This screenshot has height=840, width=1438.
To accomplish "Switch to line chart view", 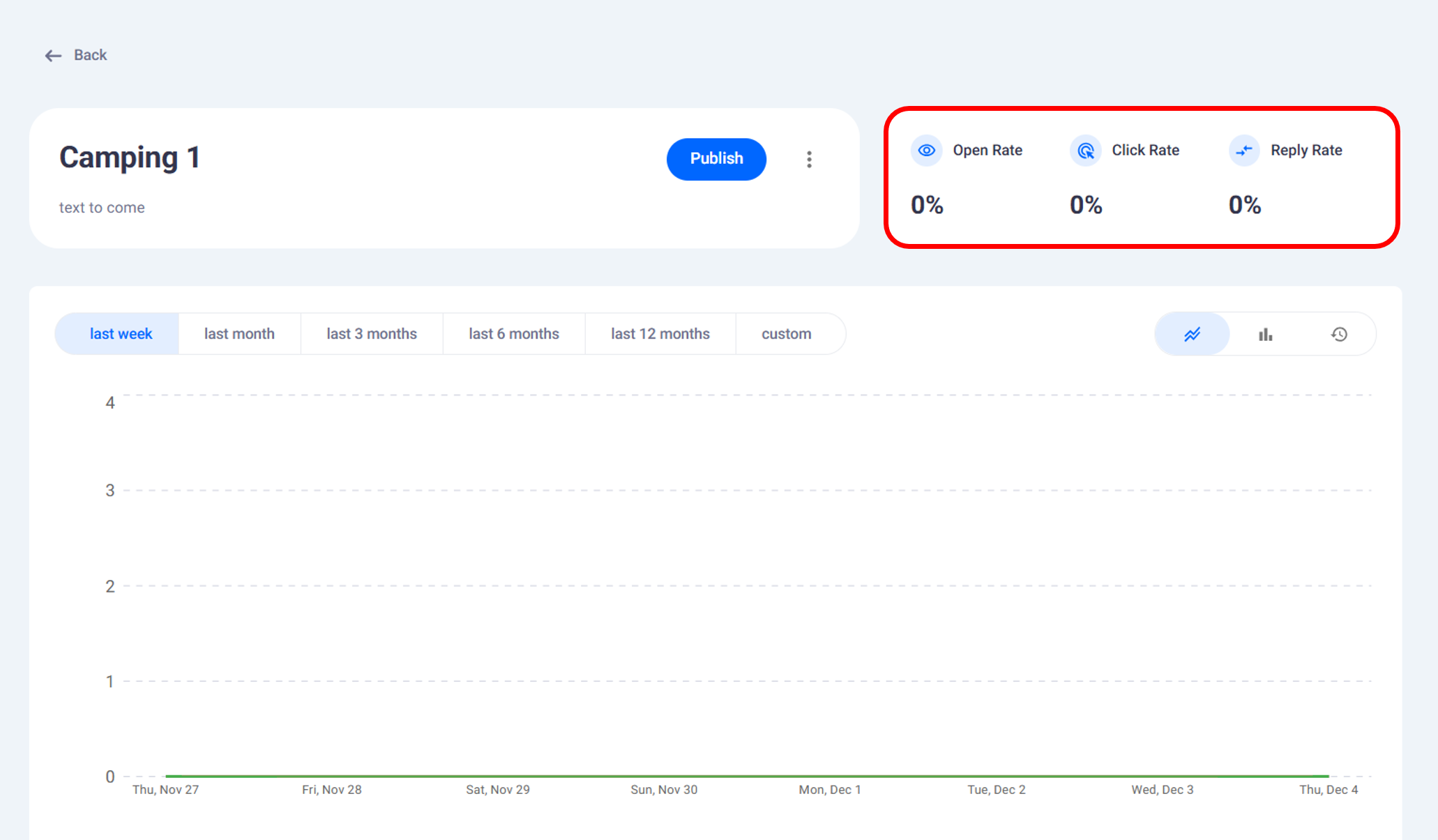I will tap(1192, 335).
